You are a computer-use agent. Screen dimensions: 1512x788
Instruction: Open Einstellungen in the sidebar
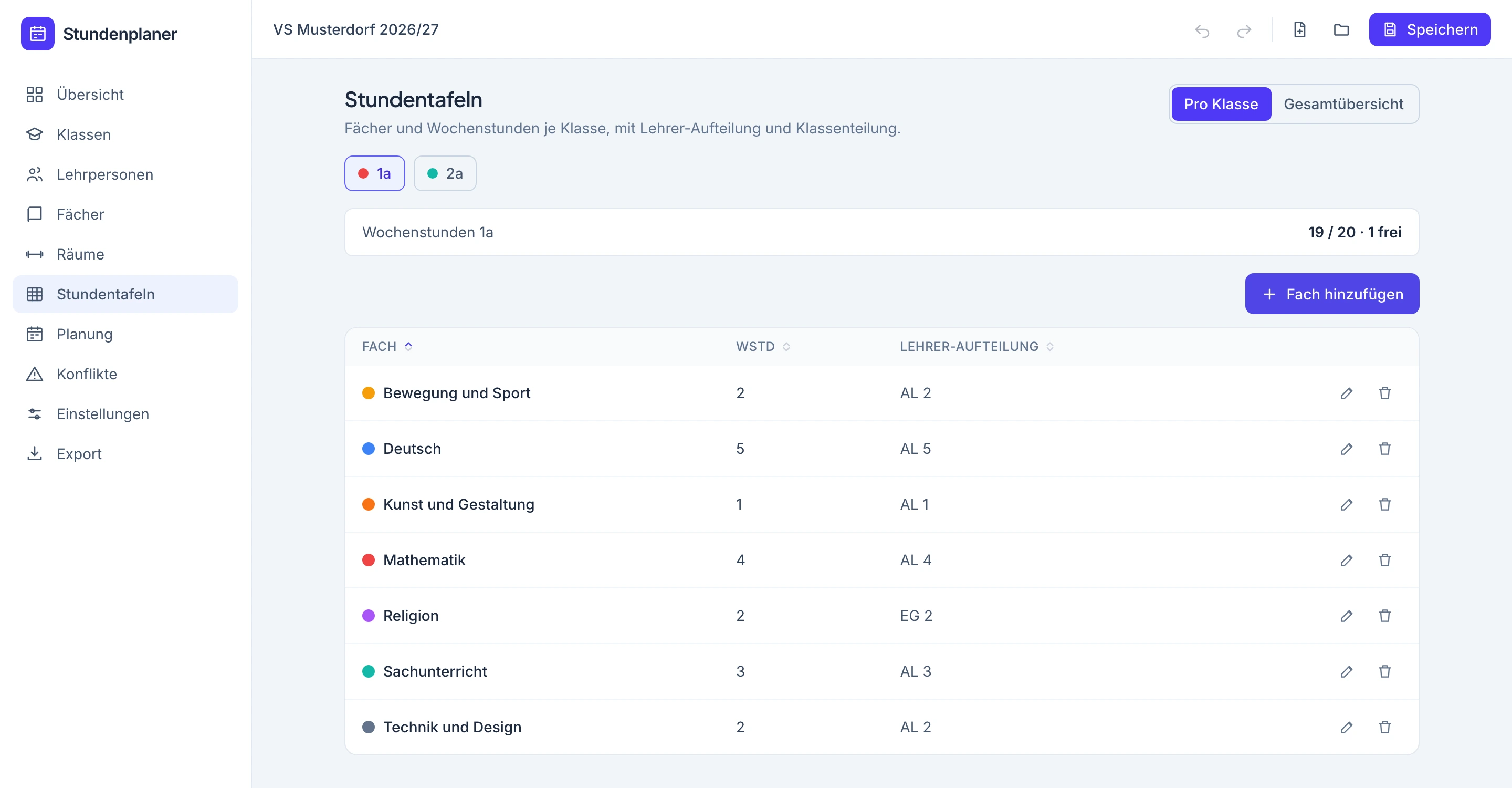click(125, 414)
